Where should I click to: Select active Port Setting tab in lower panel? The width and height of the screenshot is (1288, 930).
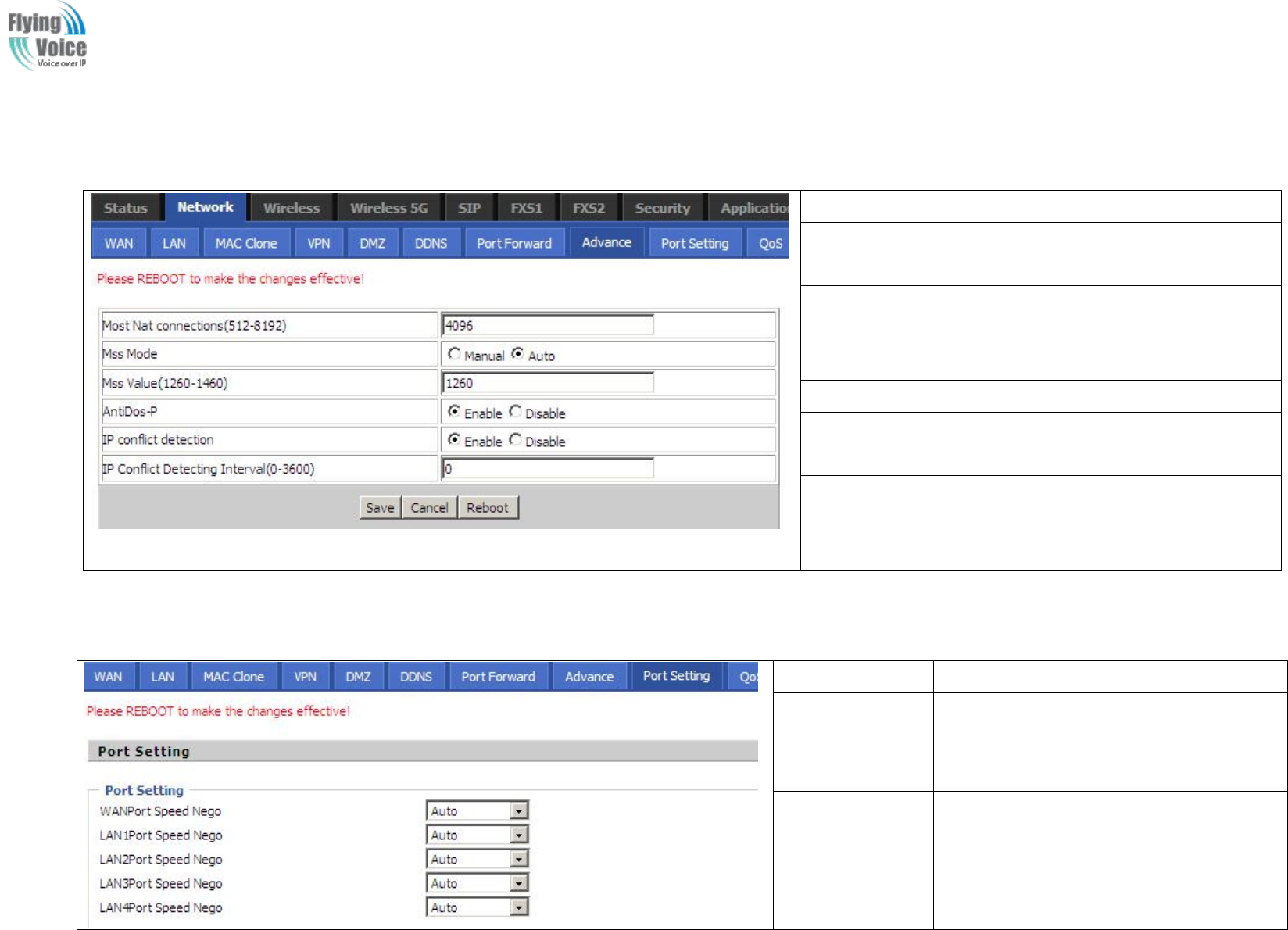tap(677, 676)
